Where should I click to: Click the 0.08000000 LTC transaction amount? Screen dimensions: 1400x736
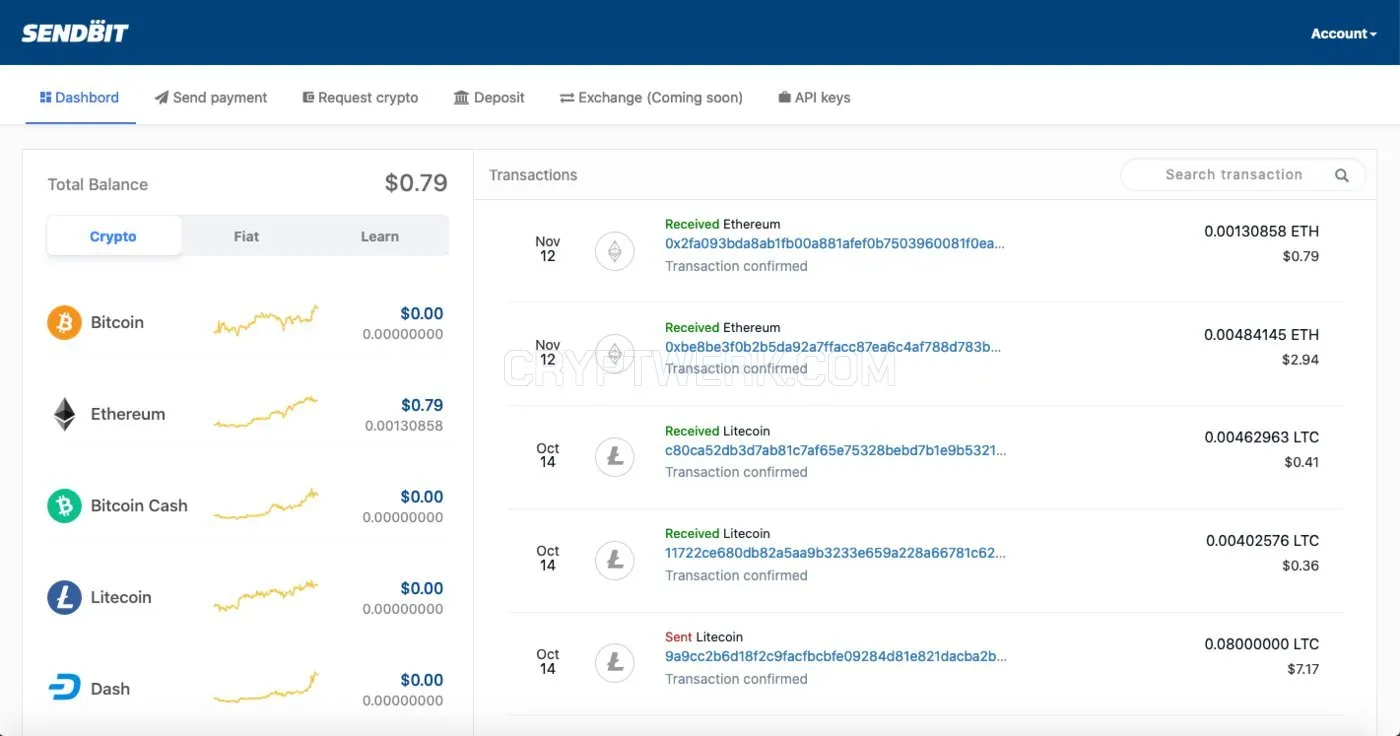(1261, 644)
